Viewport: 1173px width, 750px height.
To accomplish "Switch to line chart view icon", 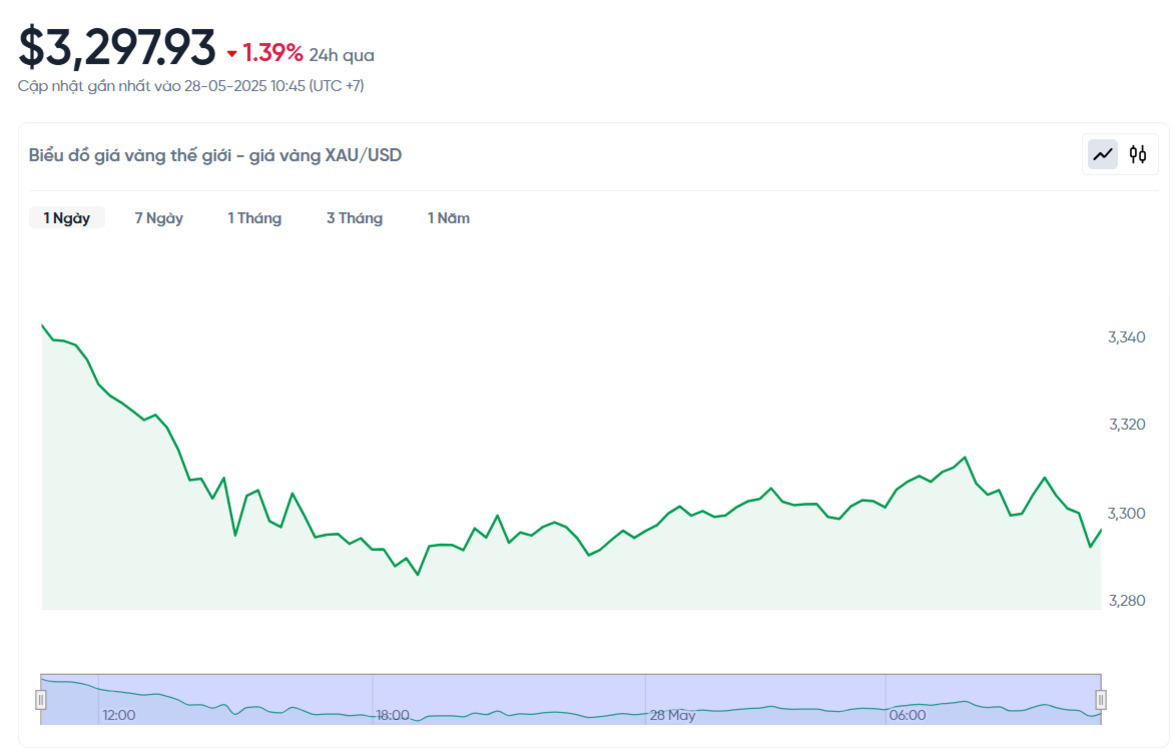I will coord(1103,155).
